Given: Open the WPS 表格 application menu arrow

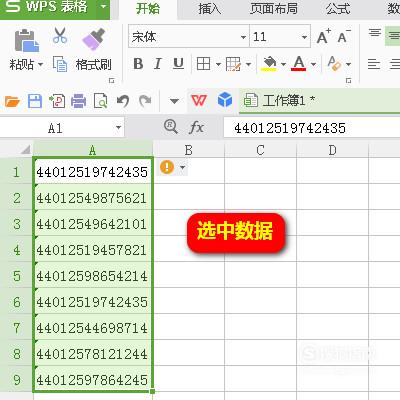Looking at the screenshot, I should point(104,6).
